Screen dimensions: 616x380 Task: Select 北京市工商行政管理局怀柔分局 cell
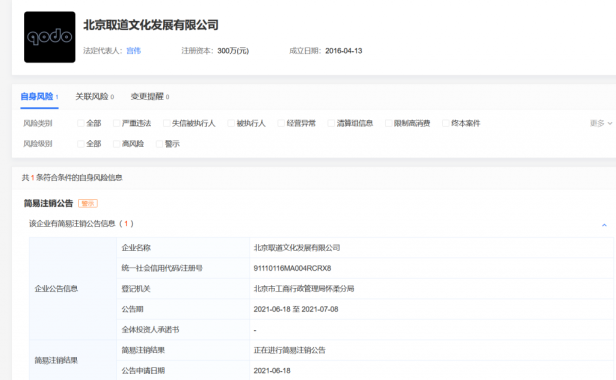(x=431, y=289)
